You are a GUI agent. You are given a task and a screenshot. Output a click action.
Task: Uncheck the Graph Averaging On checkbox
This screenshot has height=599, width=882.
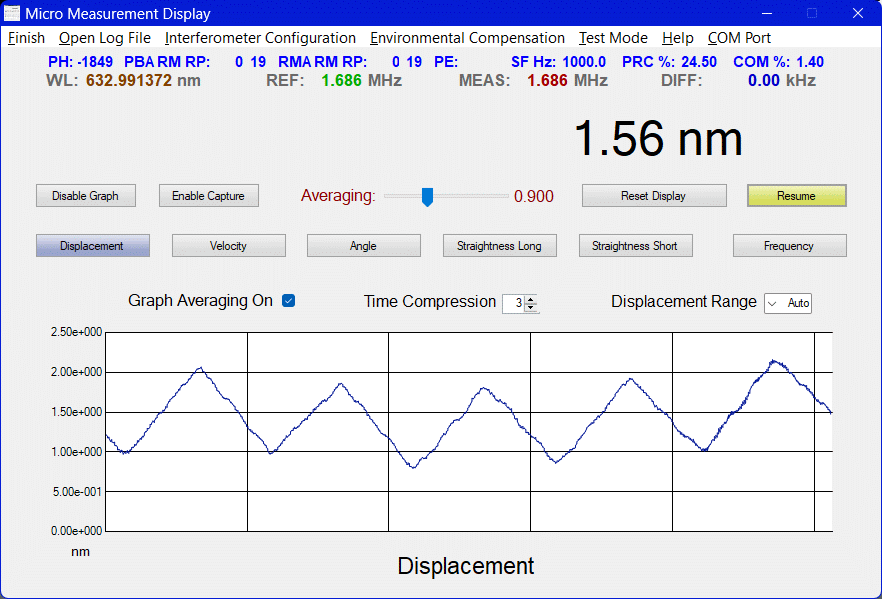(289, 301)
